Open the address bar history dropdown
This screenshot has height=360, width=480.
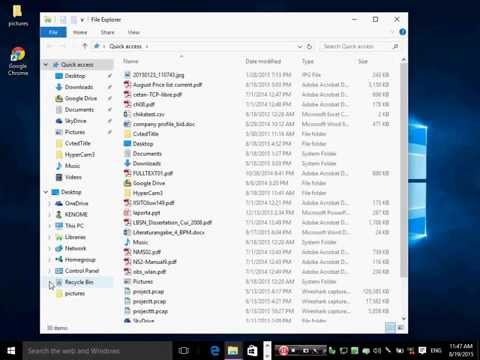click(300, 46)
